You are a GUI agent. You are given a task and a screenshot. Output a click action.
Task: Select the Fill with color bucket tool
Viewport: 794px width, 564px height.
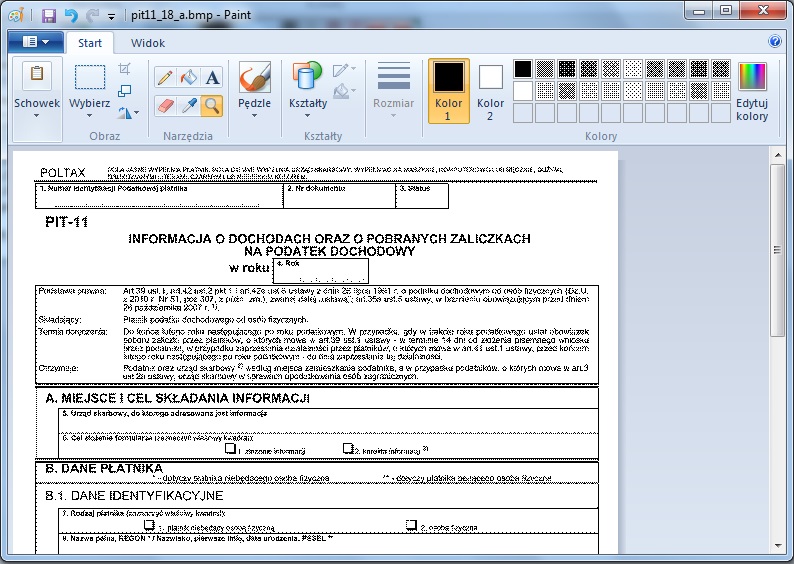point(189,77)
